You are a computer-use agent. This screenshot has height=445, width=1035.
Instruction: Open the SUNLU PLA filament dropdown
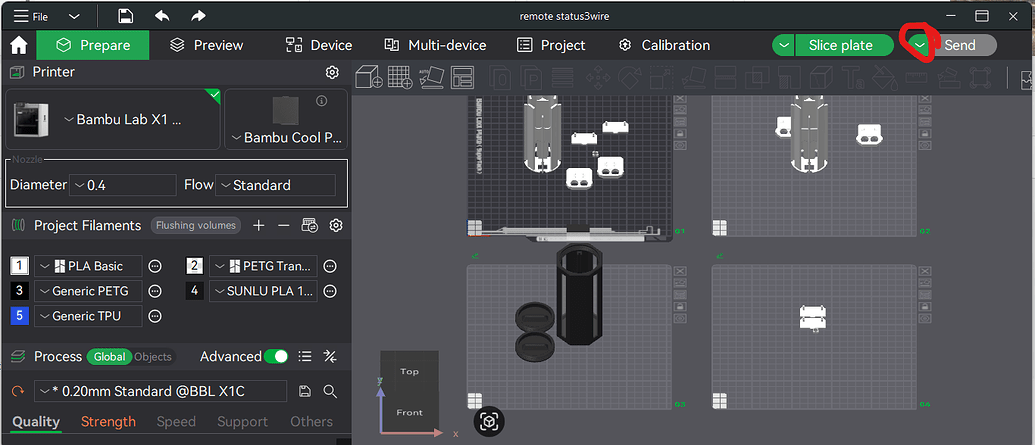pos(263,291)
